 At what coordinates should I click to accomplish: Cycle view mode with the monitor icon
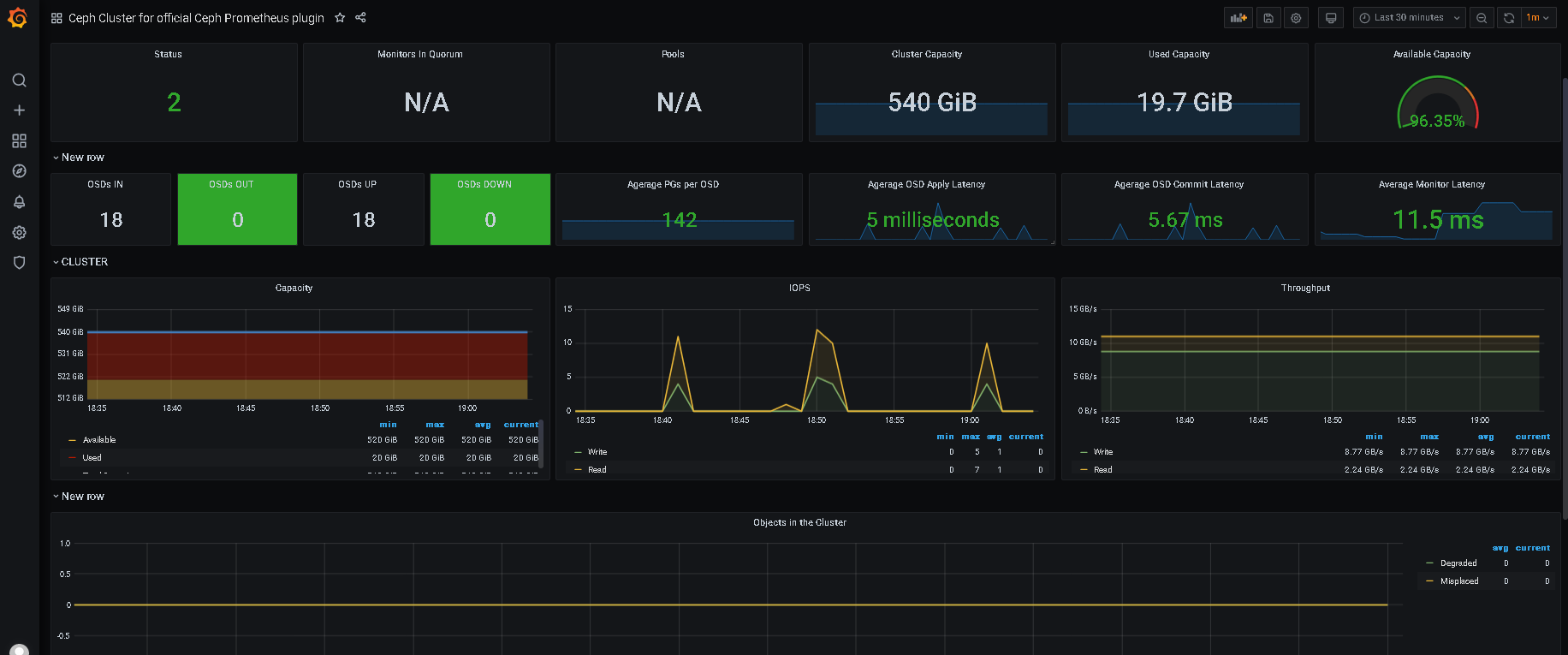[1331, 18]
